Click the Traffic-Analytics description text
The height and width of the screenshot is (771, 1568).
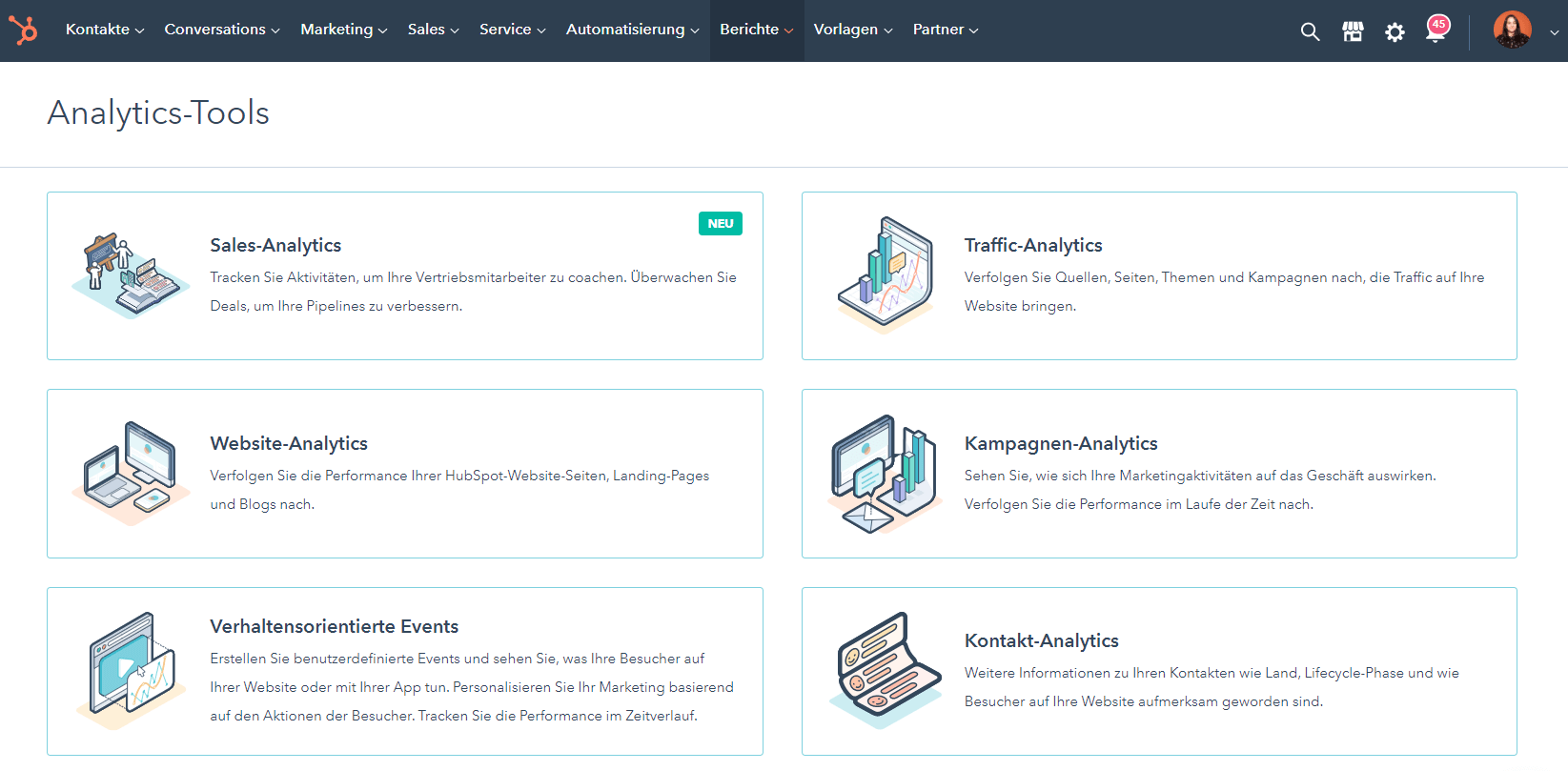click(1225, 292)
